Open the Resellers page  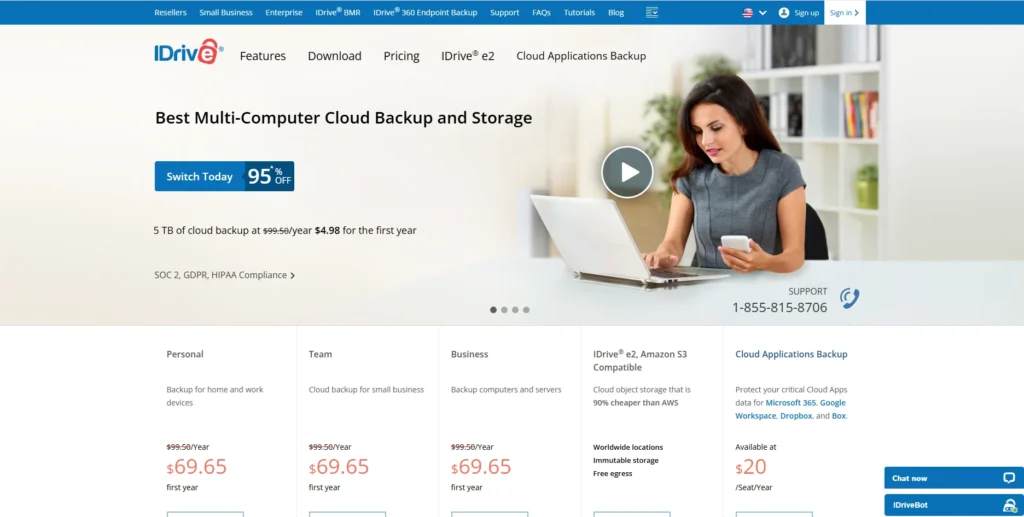(x=170, y=12)
